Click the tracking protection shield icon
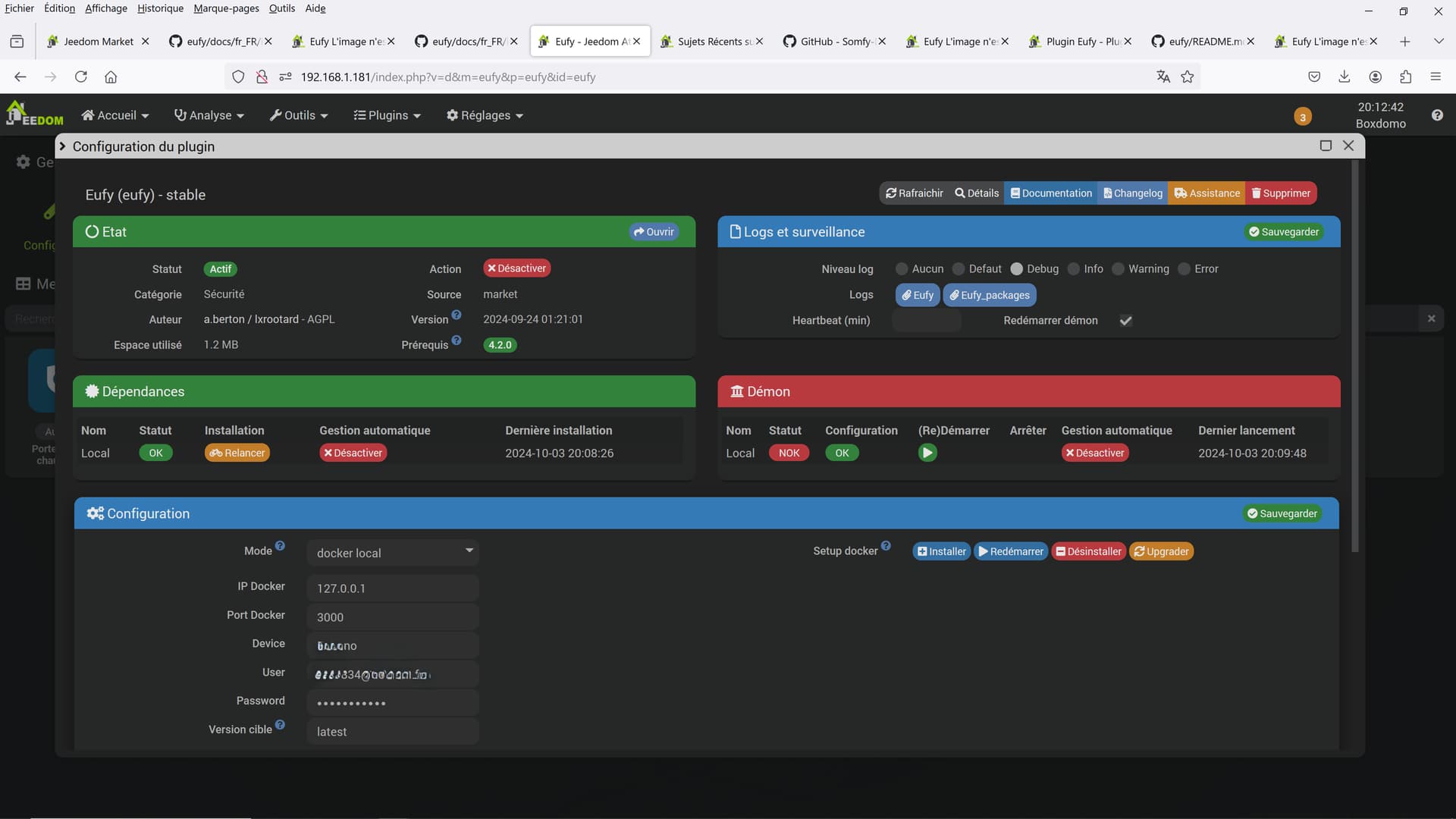 (x=238, y=77)
